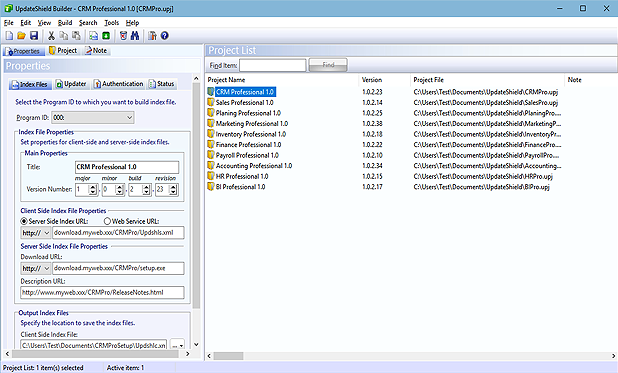Viewport: 618px width, 373px height.
Task: Increase the revision number spinner
Action: click(x=173, y=187)
